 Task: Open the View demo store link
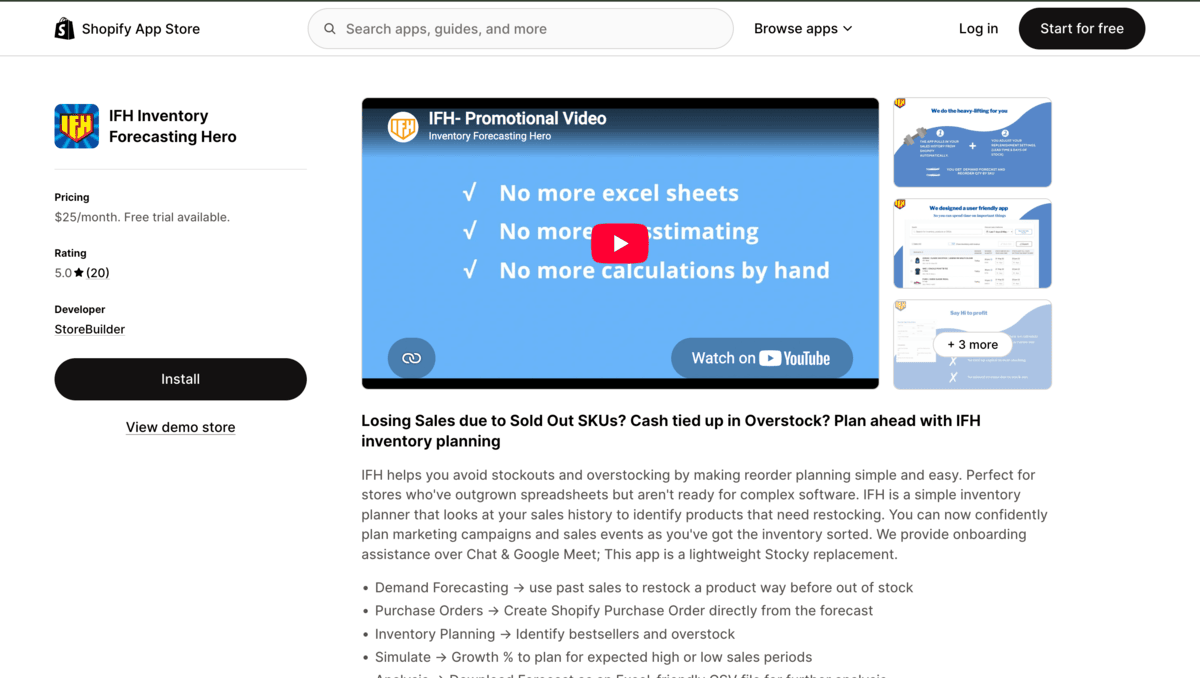point(180,427)
